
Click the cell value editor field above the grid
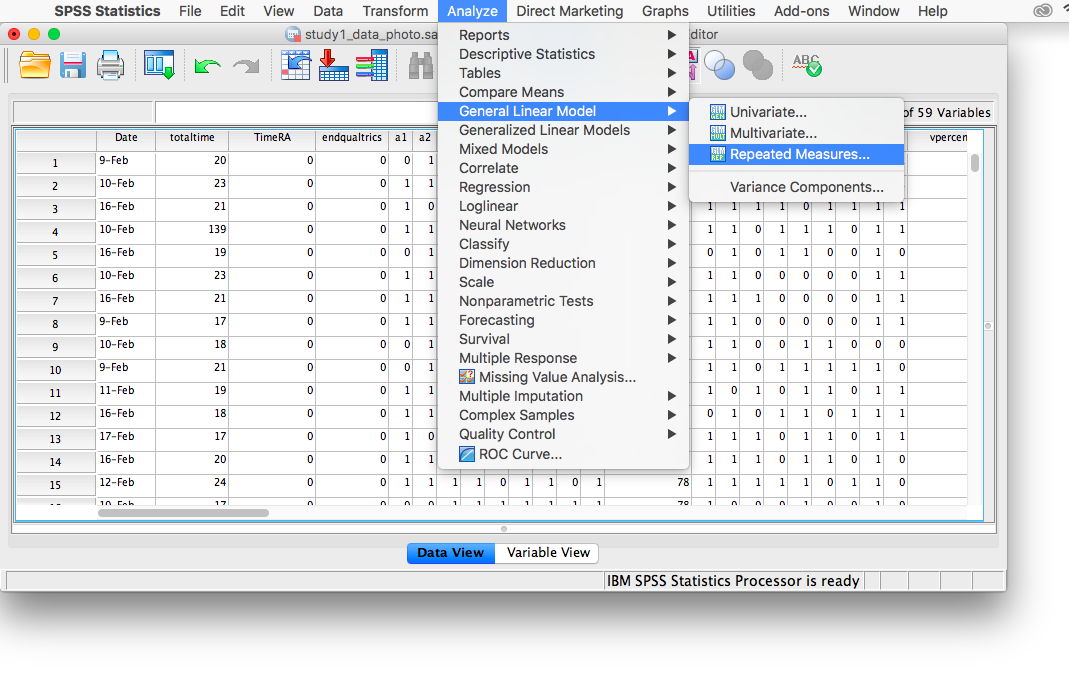point(295,112)
